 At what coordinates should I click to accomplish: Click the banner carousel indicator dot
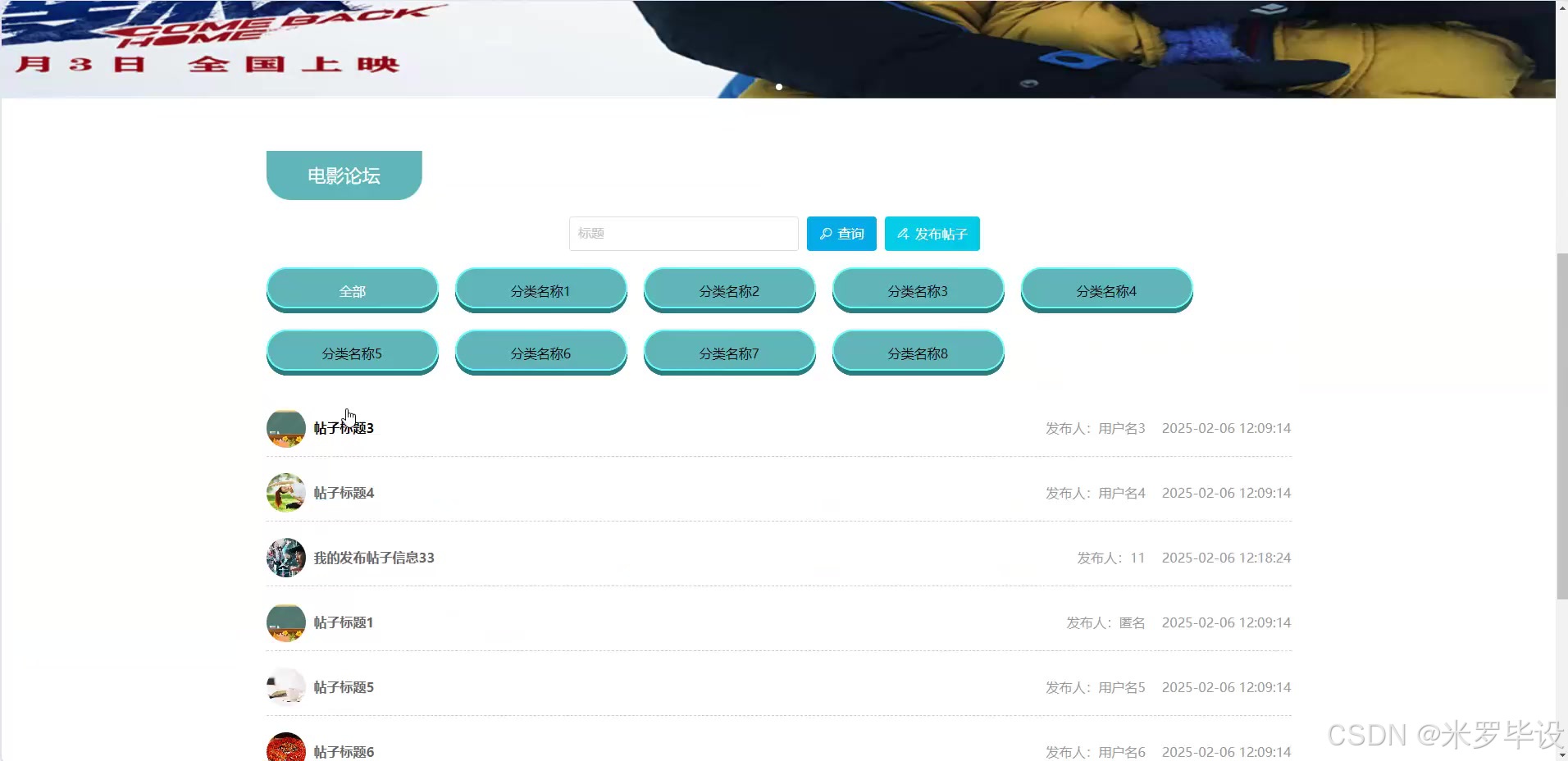tap(779, 87)
